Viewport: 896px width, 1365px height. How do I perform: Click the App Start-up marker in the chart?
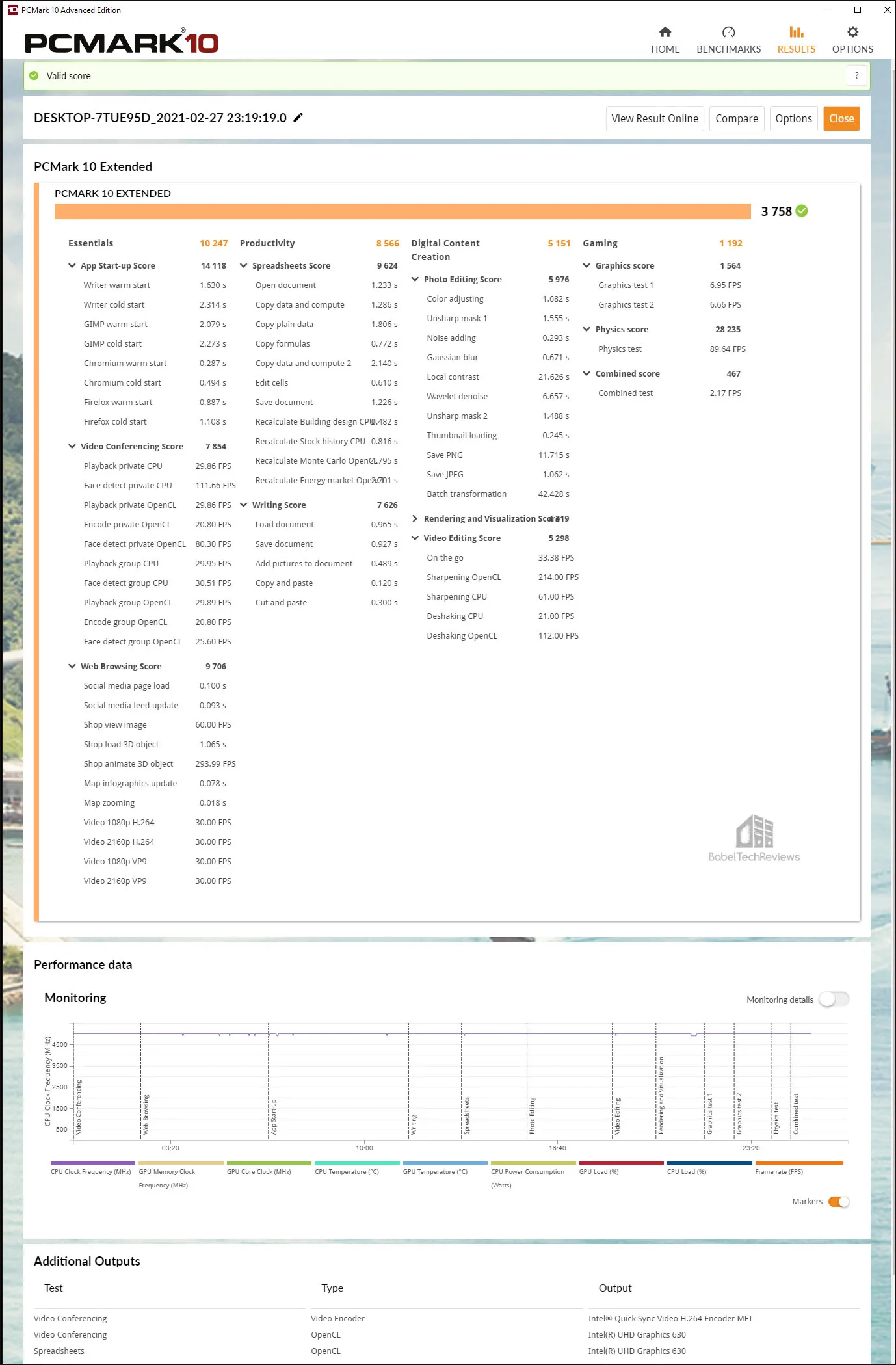tap(274, 1117)
